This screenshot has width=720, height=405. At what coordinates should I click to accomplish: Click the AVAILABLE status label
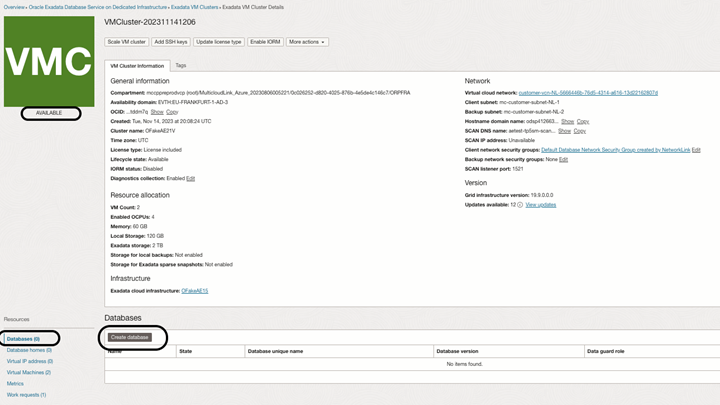49,113
